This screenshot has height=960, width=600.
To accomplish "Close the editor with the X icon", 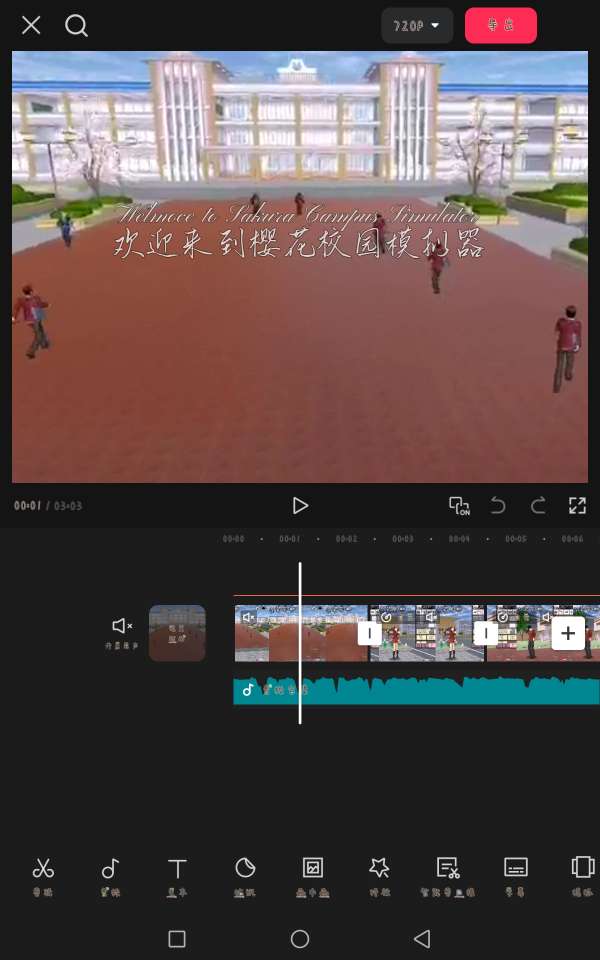I will click(31, 25).
